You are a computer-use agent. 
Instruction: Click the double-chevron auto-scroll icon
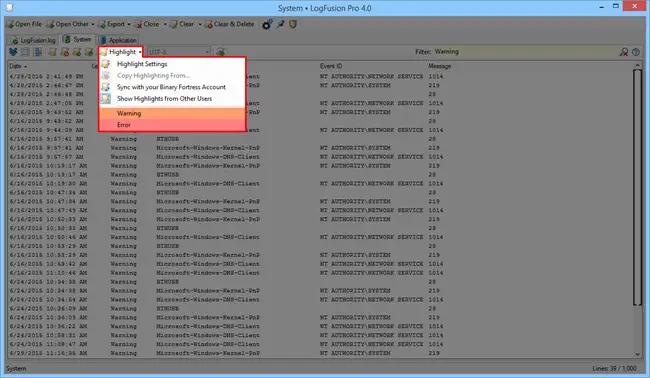(x=13, y=52)
